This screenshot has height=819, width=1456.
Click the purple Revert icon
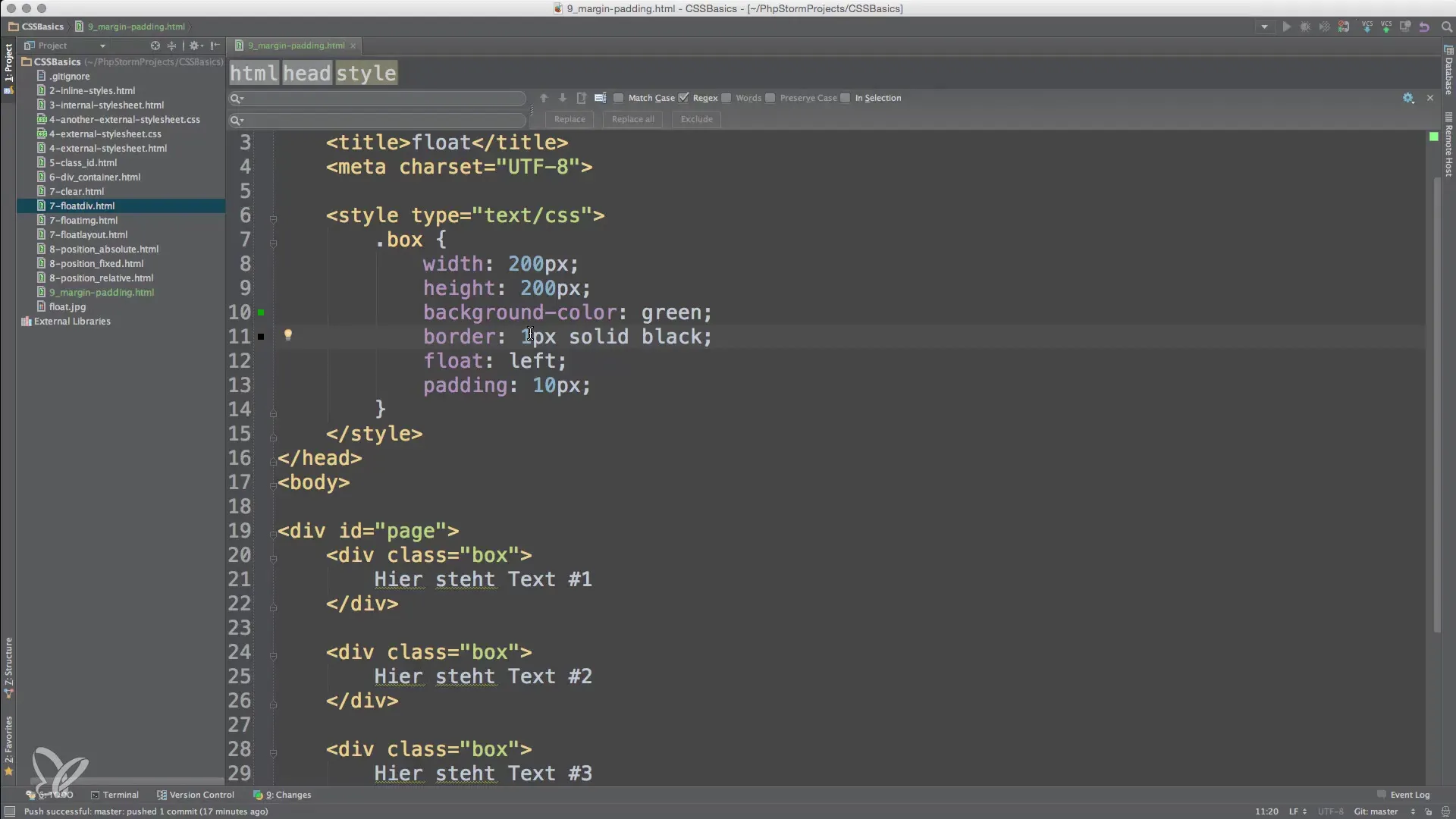(x=1424, y=27)
